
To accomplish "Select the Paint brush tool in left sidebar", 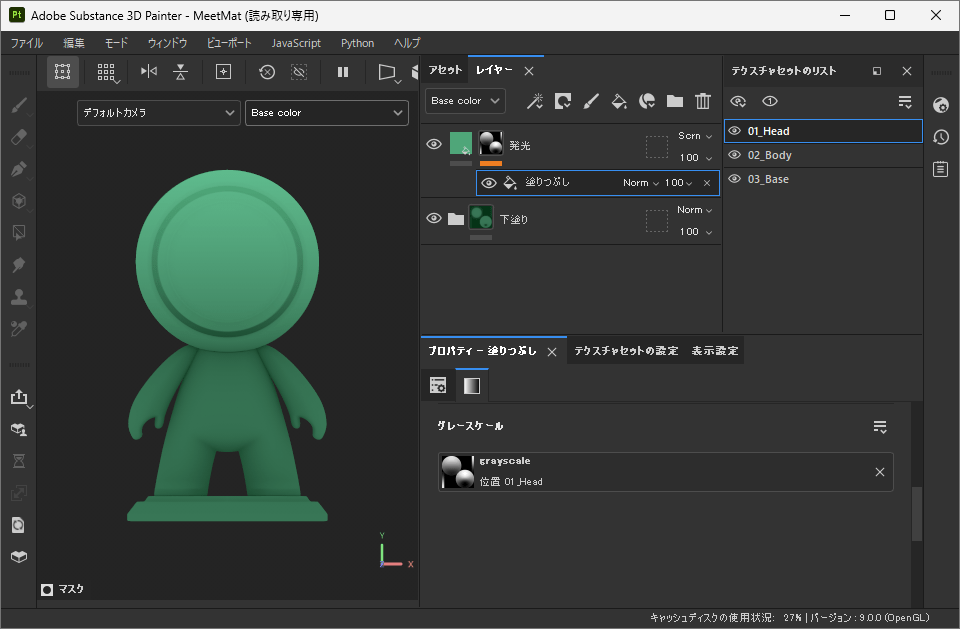I will [19, 106].
